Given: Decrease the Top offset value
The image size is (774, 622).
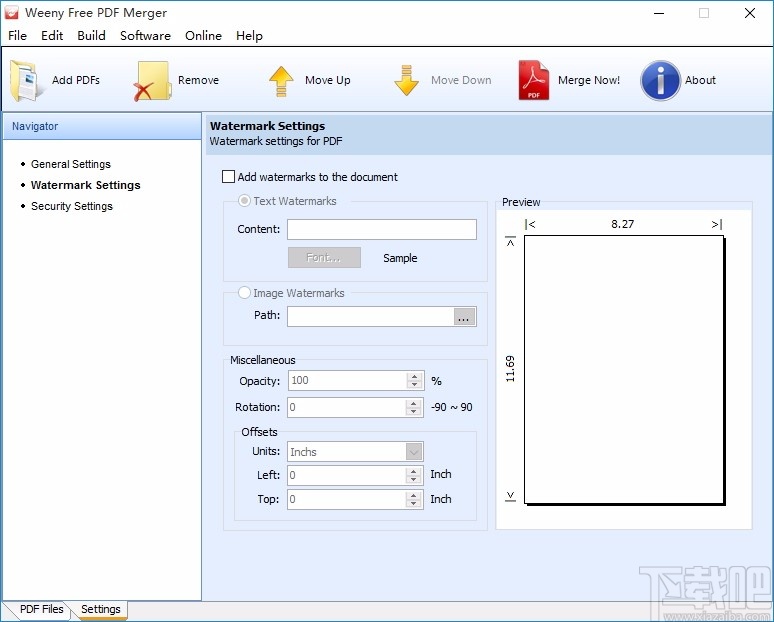Looking at the screenshot, I should click(x=414, y=503).
